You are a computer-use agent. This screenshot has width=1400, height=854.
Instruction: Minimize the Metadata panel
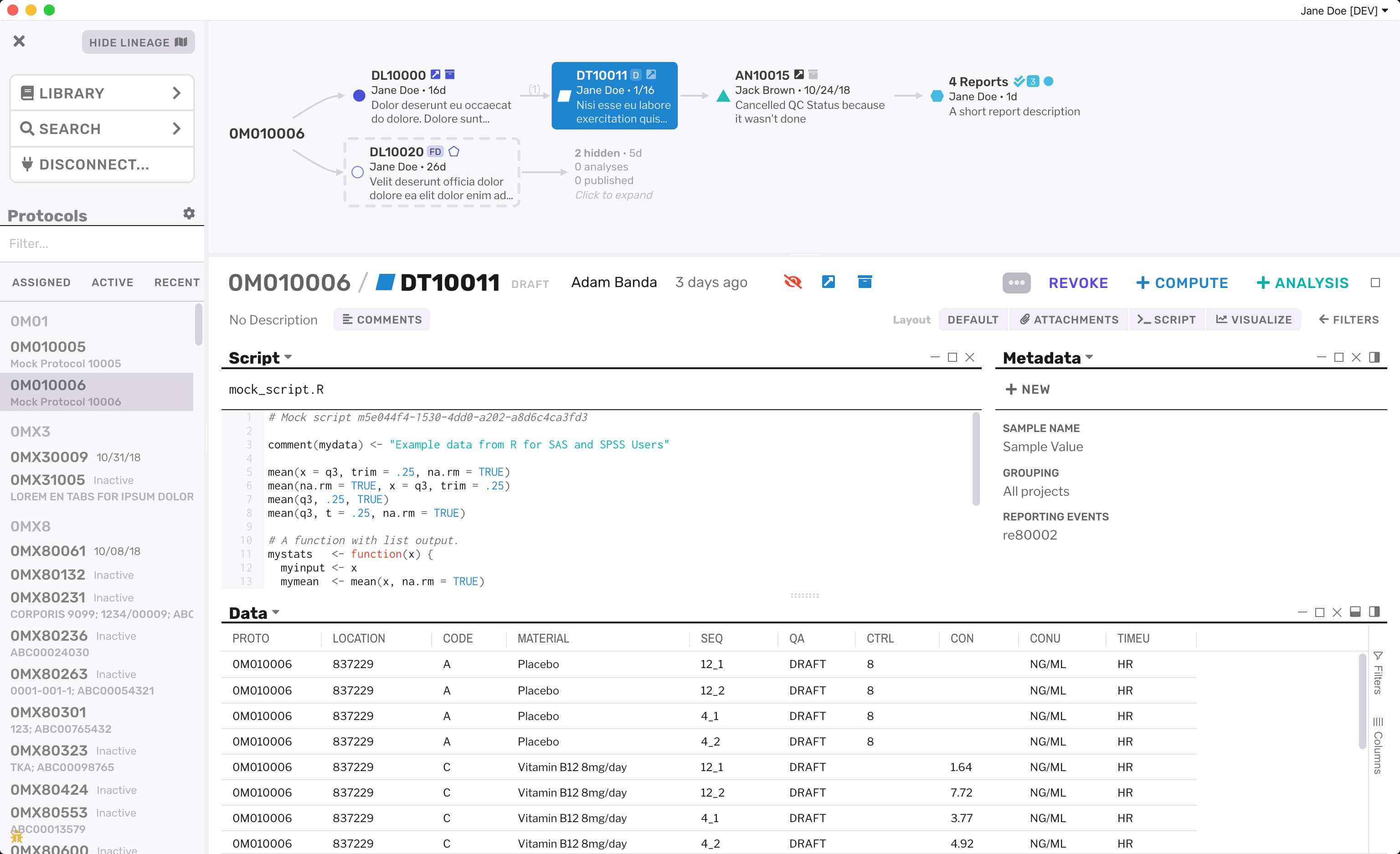coord(1321,357)
